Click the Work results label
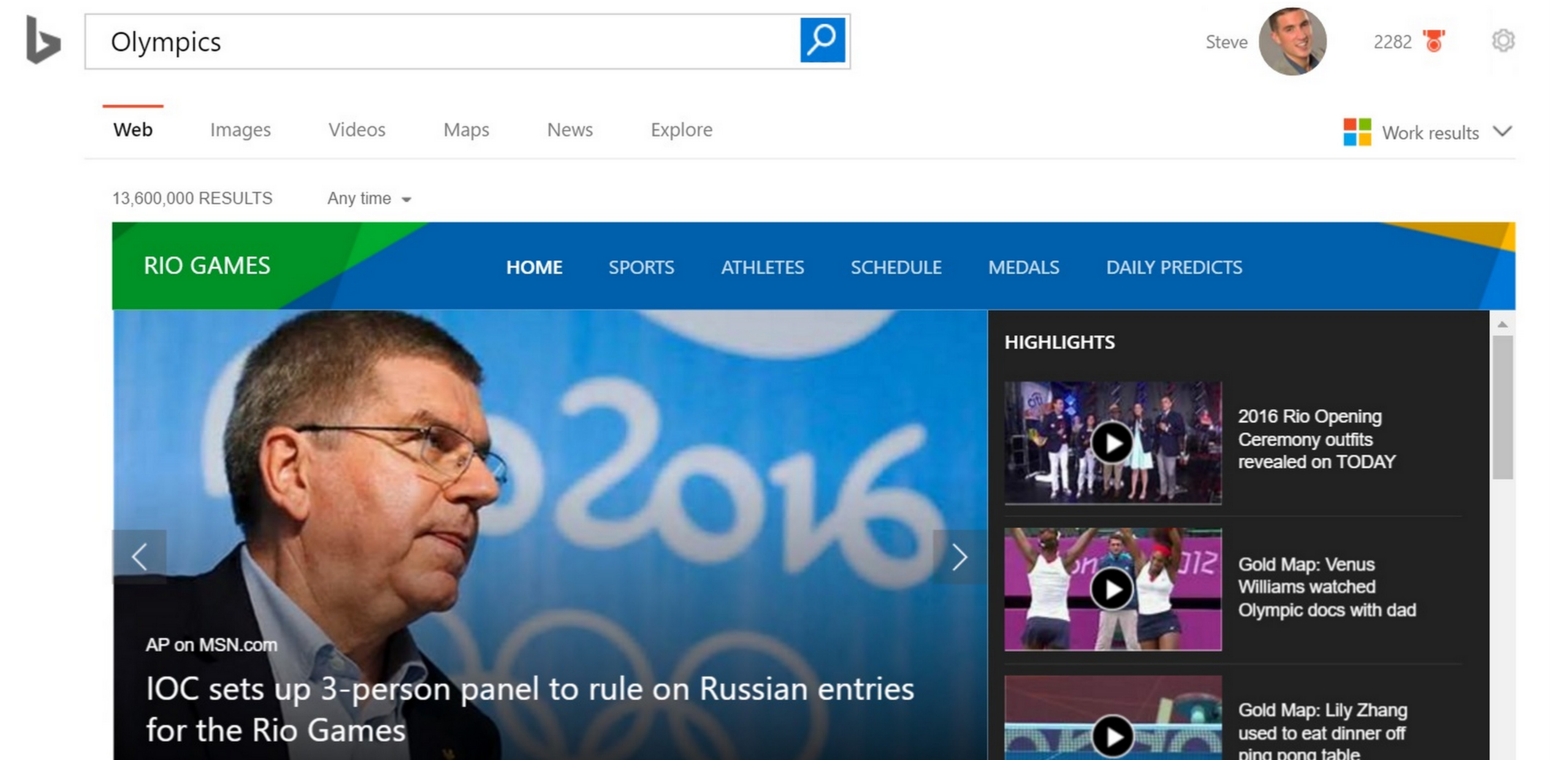 pos(1430,133)
